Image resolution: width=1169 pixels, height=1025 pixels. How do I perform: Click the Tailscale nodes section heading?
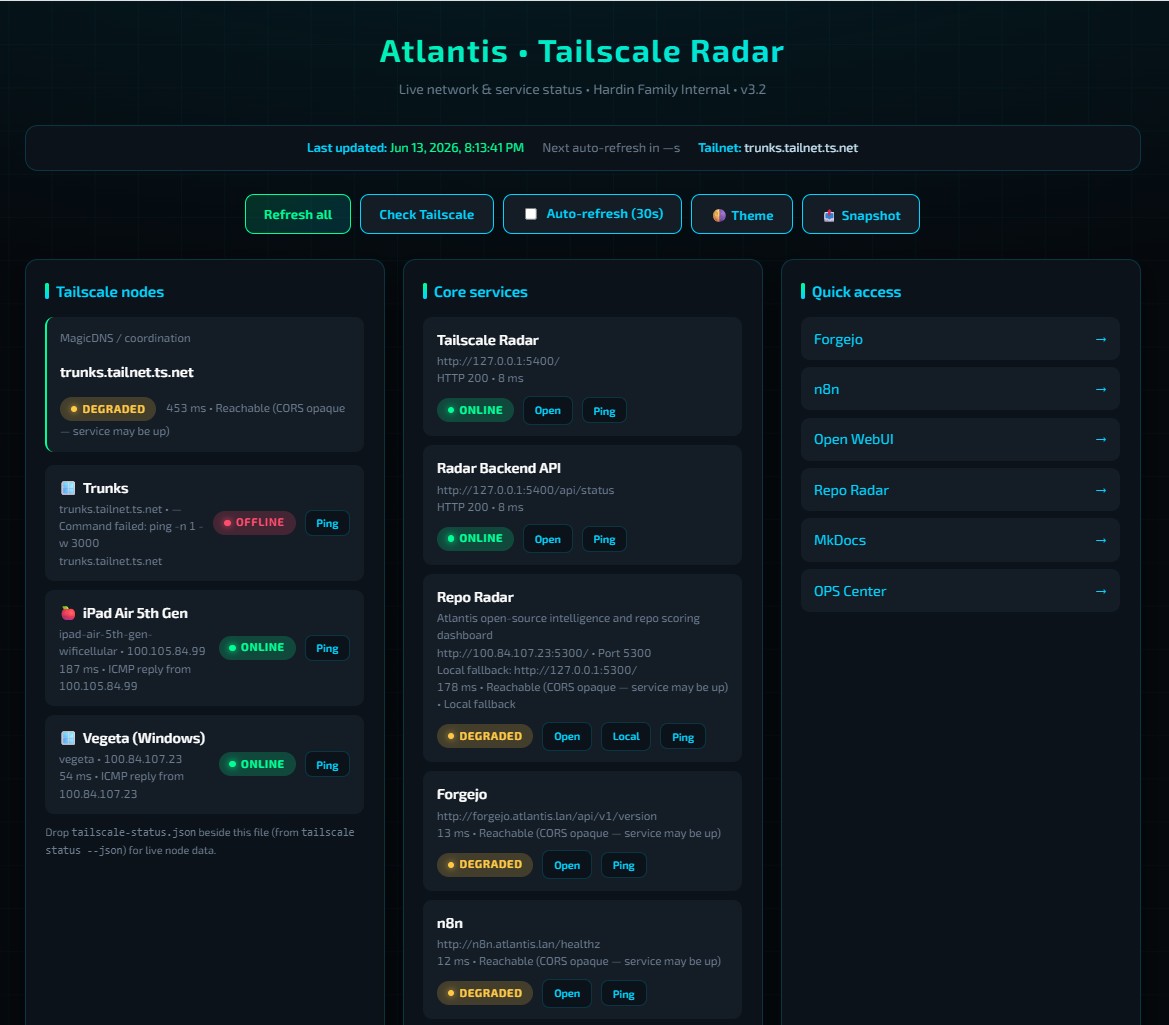[110, 291]
